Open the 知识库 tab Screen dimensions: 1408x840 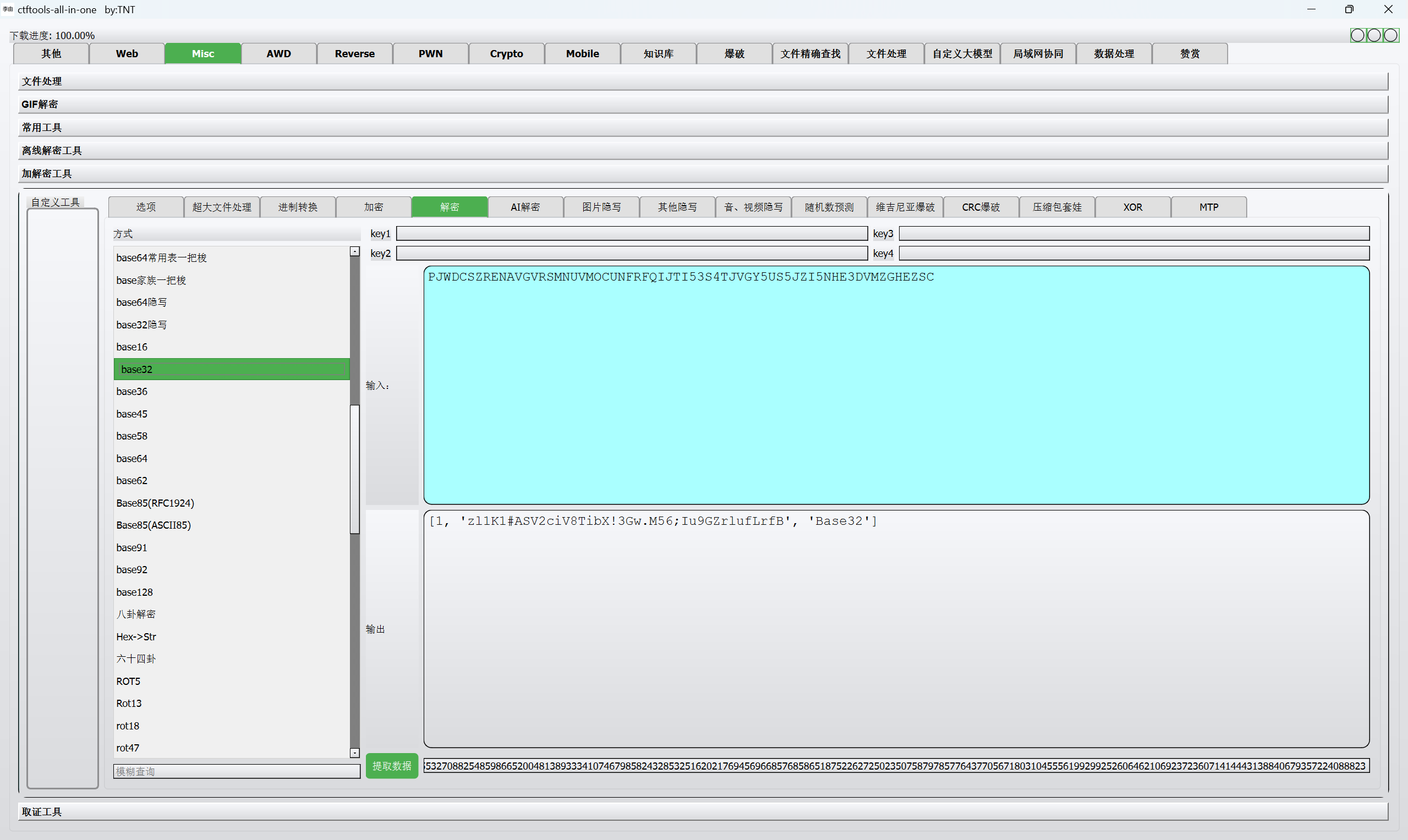(658, 54)
